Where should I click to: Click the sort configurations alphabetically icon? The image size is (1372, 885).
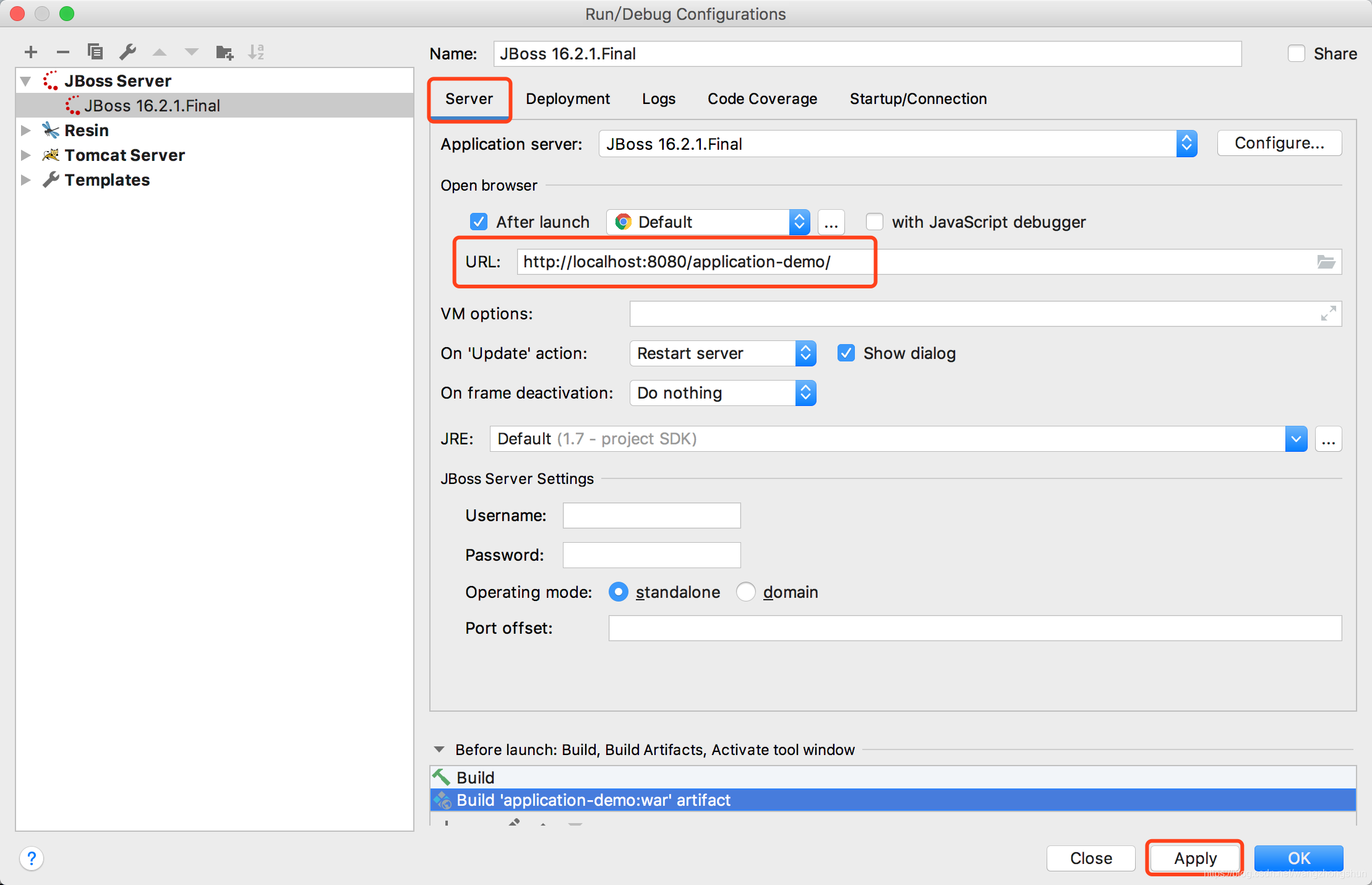coord(255,52)
